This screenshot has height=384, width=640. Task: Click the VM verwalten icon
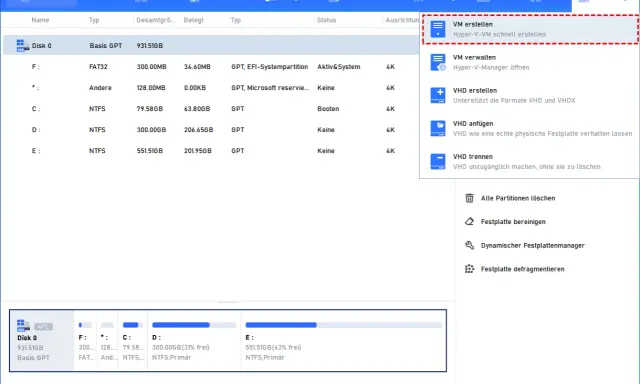coord(438,62)
